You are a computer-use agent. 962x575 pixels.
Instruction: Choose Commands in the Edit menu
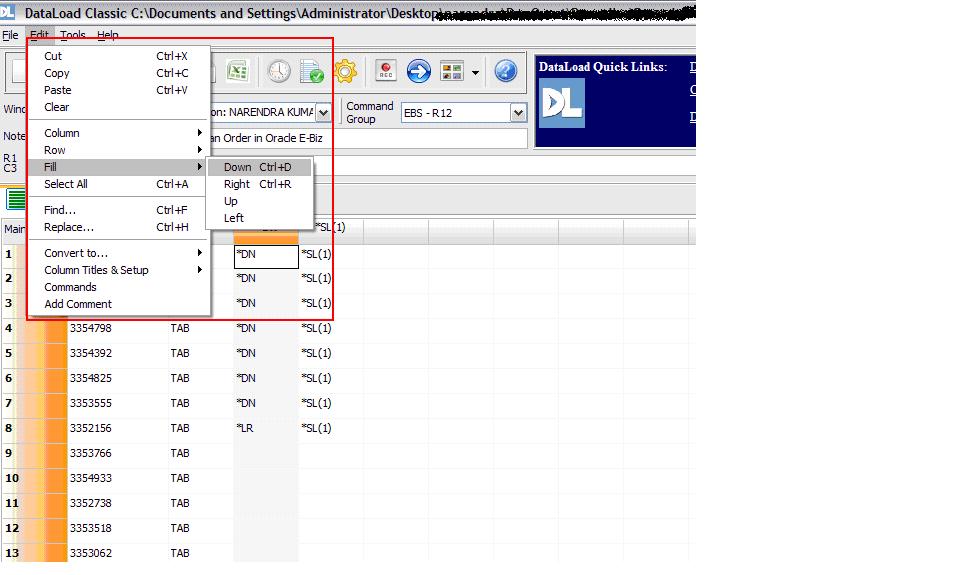119,287
